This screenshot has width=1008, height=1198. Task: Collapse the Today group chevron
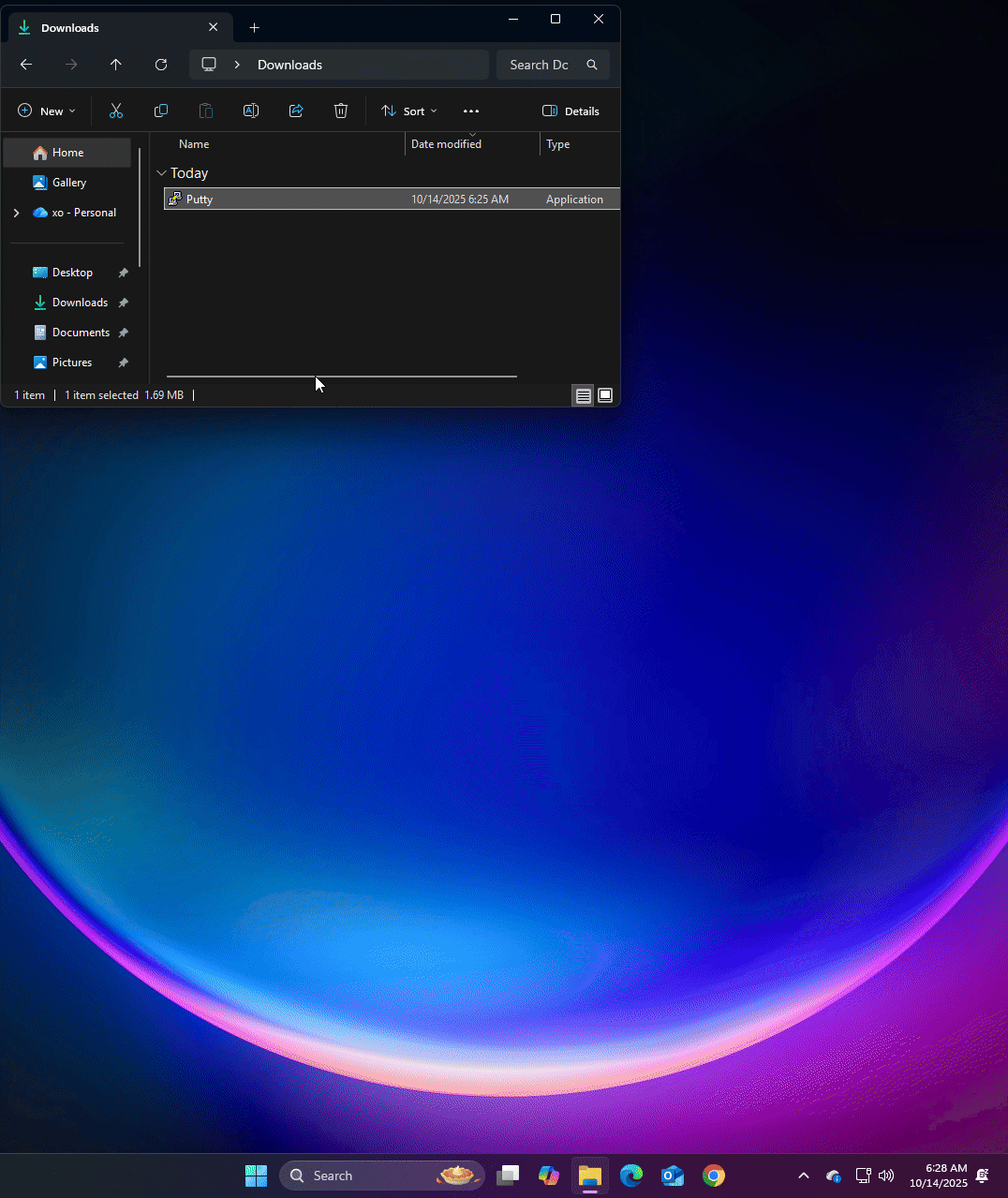pos(161,173)
